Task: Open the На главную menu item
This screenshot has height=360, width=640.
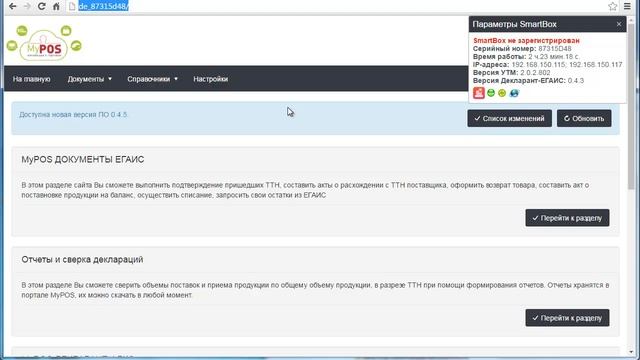Action: click(31, 79)
